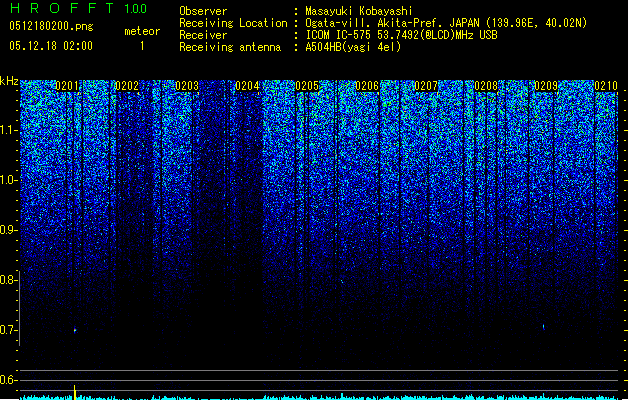Click the 0.8 kHz axis label
629x400 pixels.
tap(8, 280)
